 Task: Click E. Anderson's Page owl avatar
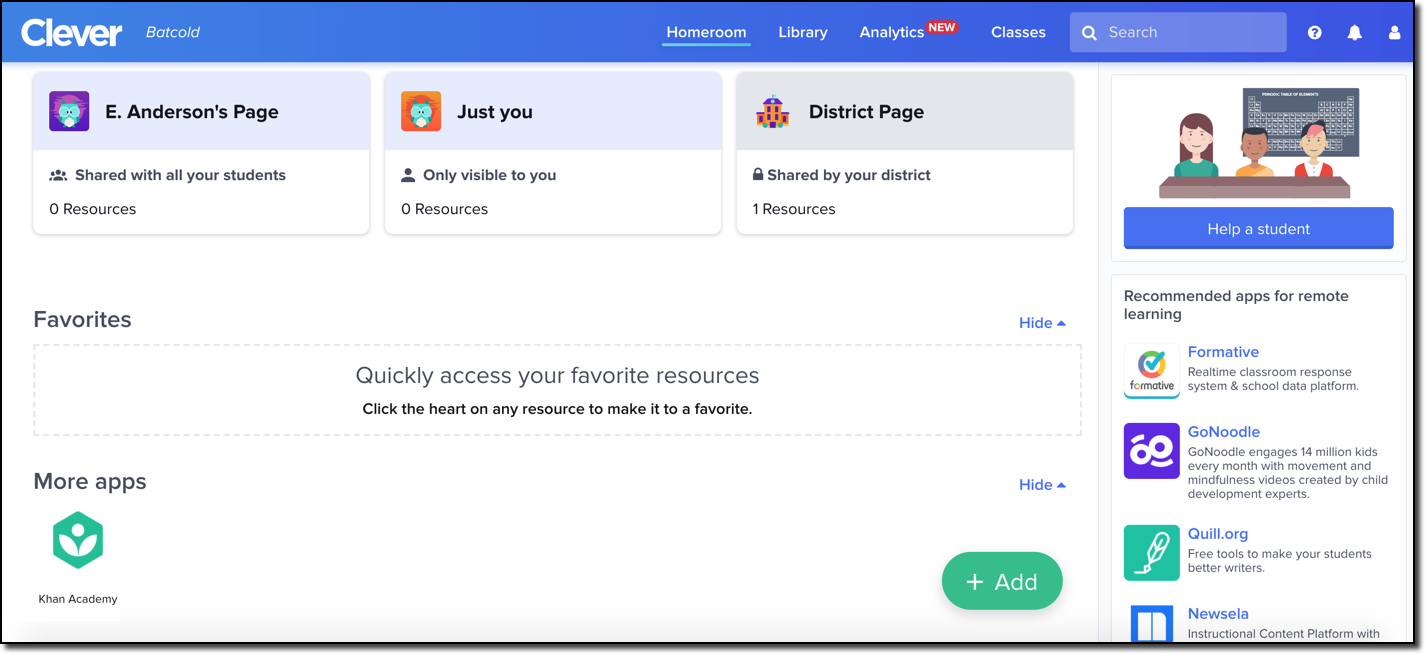pos(69,112)
